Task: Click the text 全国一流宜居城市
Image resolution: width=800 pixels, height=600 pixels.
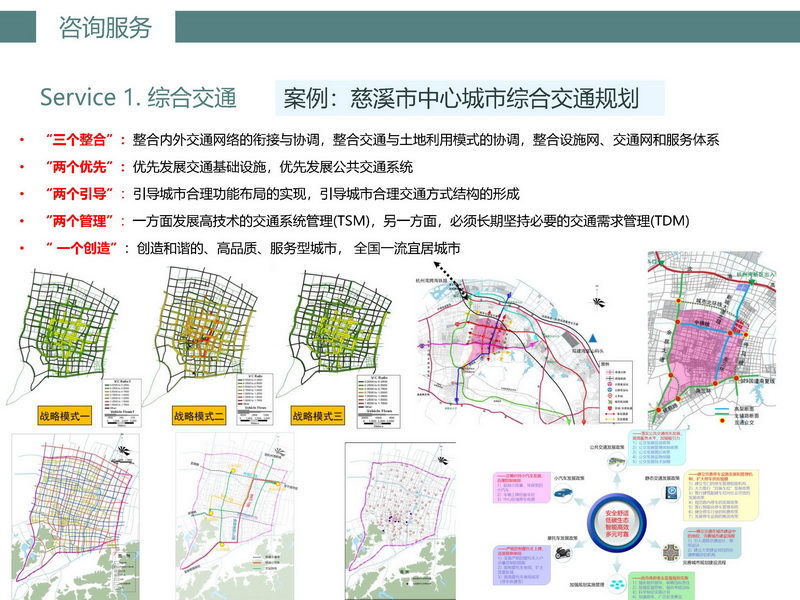Action: pyautogui.click(x=407, y=248)
